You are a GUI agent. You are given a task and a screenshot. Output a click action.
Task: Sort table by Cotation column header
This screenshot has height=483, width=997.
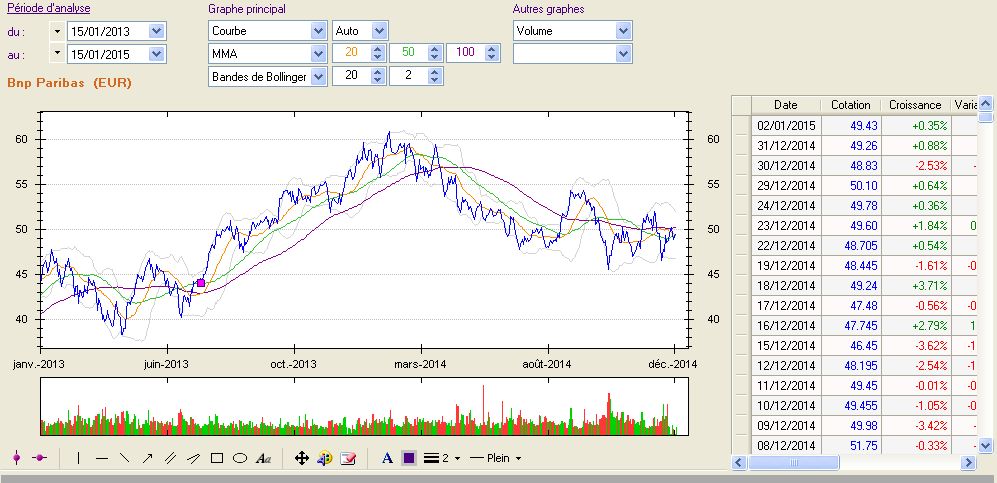tap(850, 104)
